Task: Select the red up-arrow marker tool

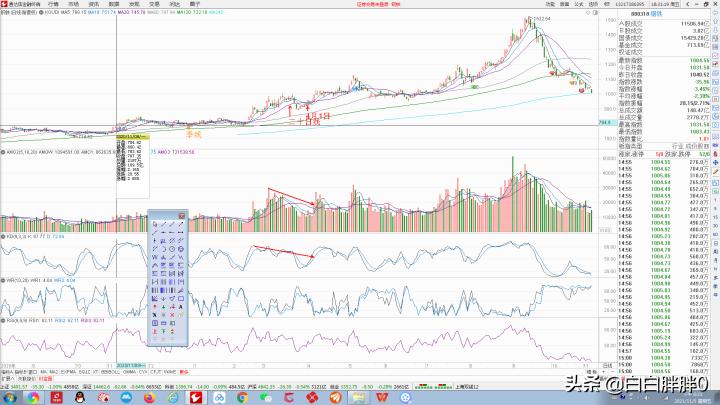Action: point(154,307)
